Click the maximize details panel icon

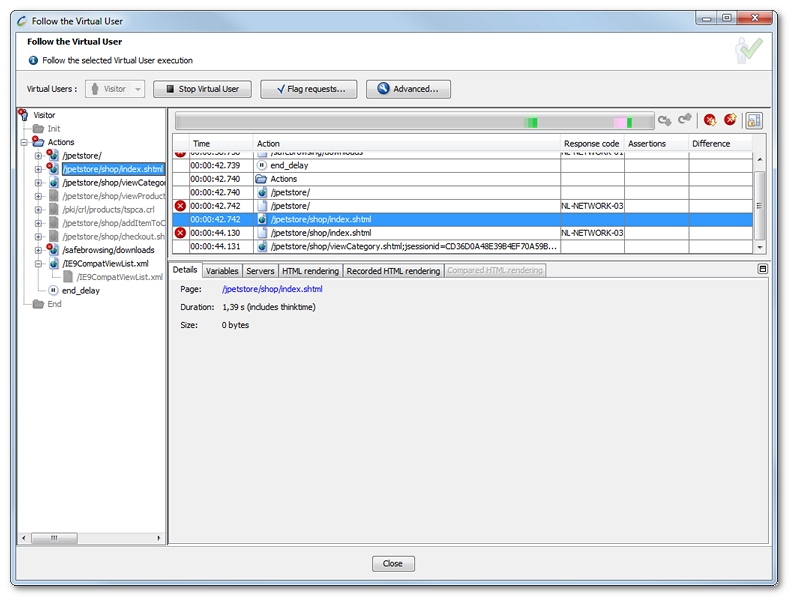(763, 269)
